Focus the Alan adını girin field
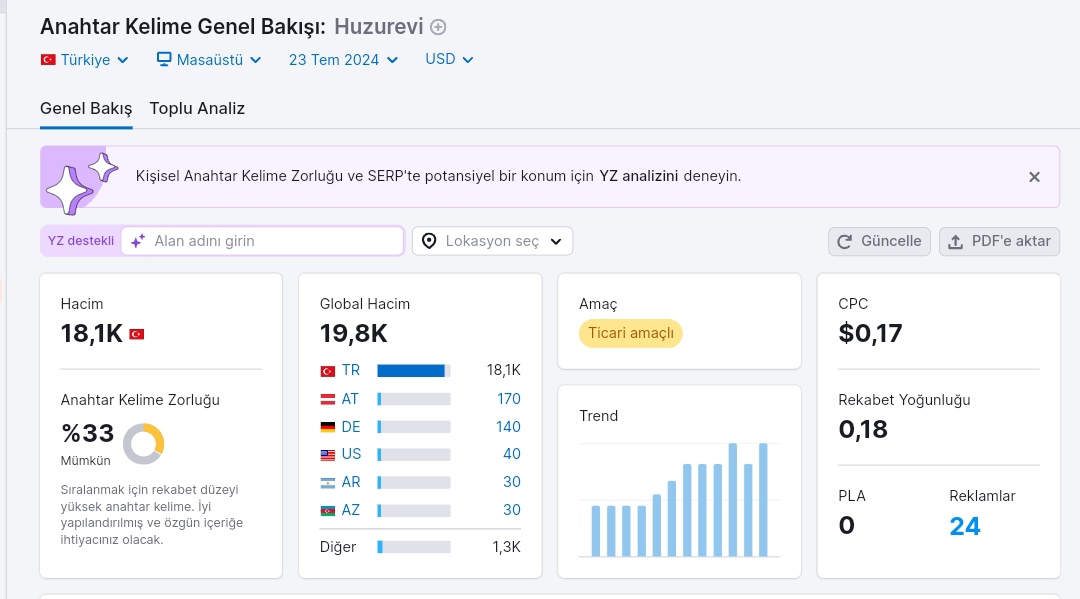Image resolution: width=1080 pixels, height=599 pixels. pyautogui.click(x=262, y=241)
